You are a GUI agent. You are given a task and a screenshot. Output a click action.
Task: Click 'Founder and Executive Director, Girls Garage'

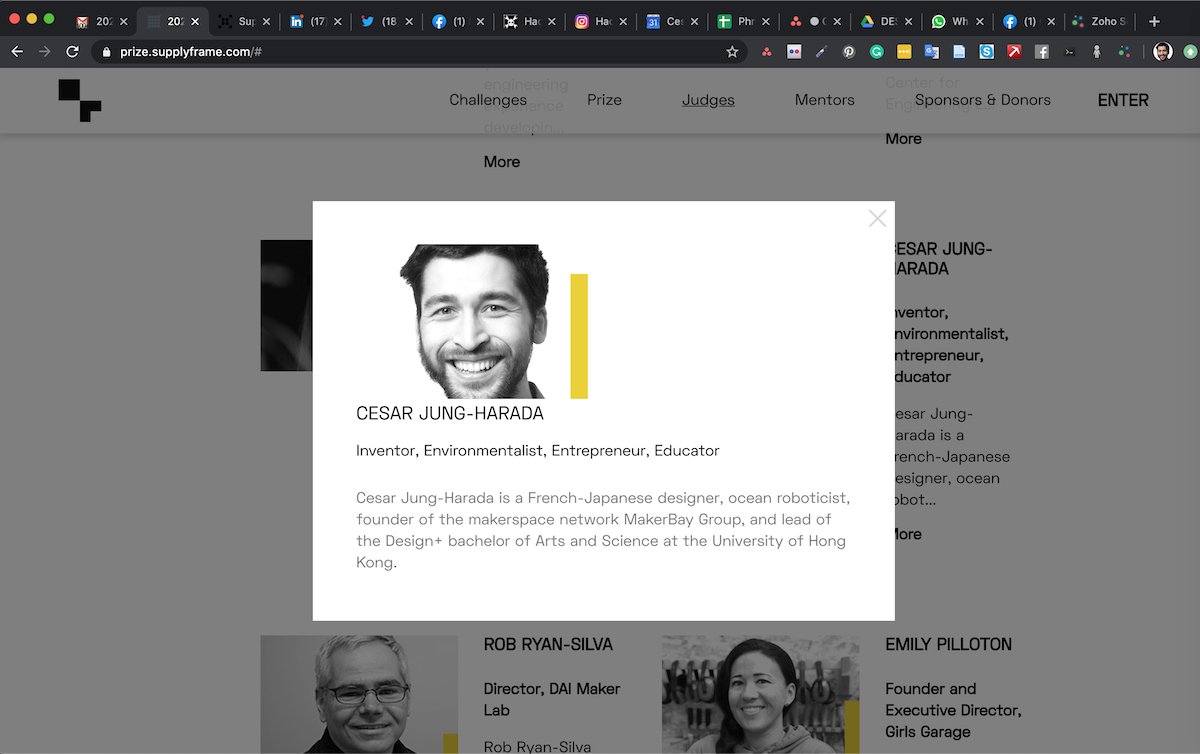(x=953, y=710)
